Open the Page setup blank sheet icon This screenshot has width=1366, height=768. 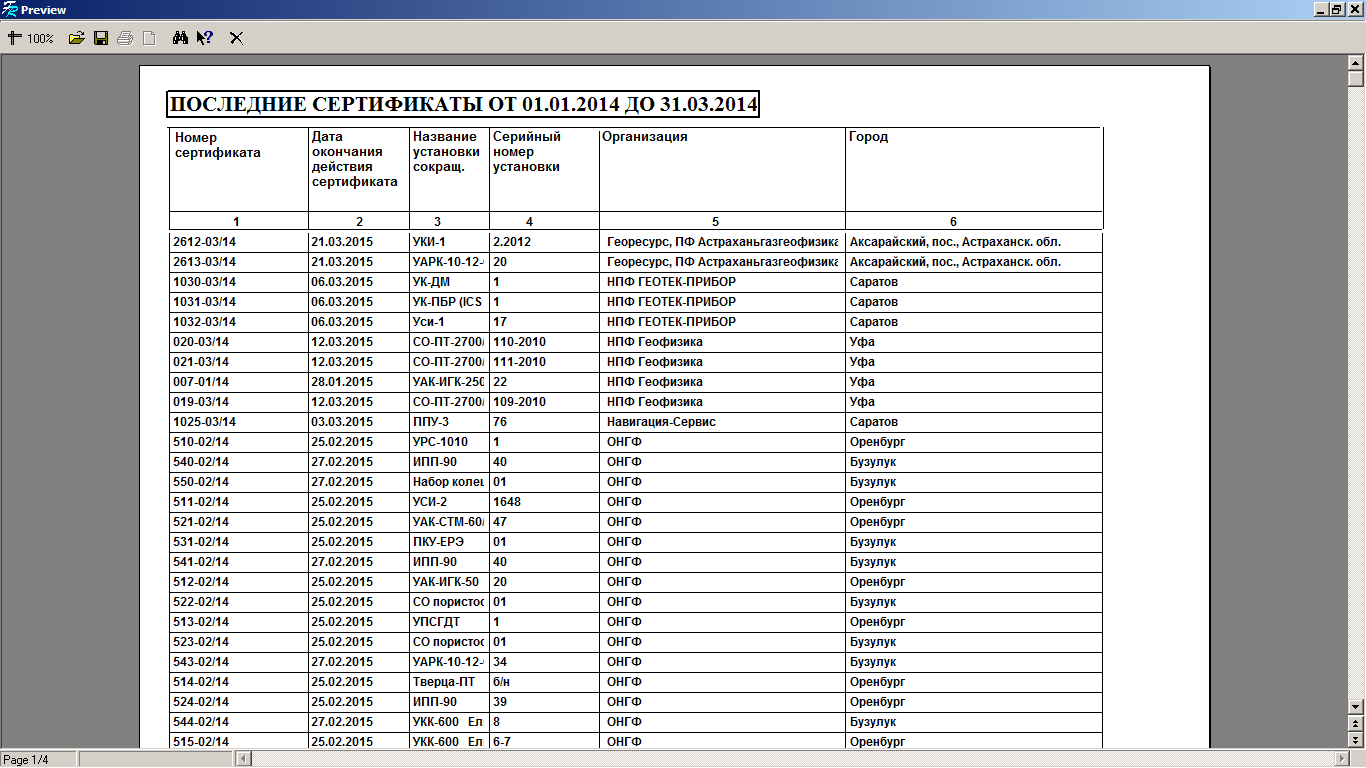(x=149, y=38)
